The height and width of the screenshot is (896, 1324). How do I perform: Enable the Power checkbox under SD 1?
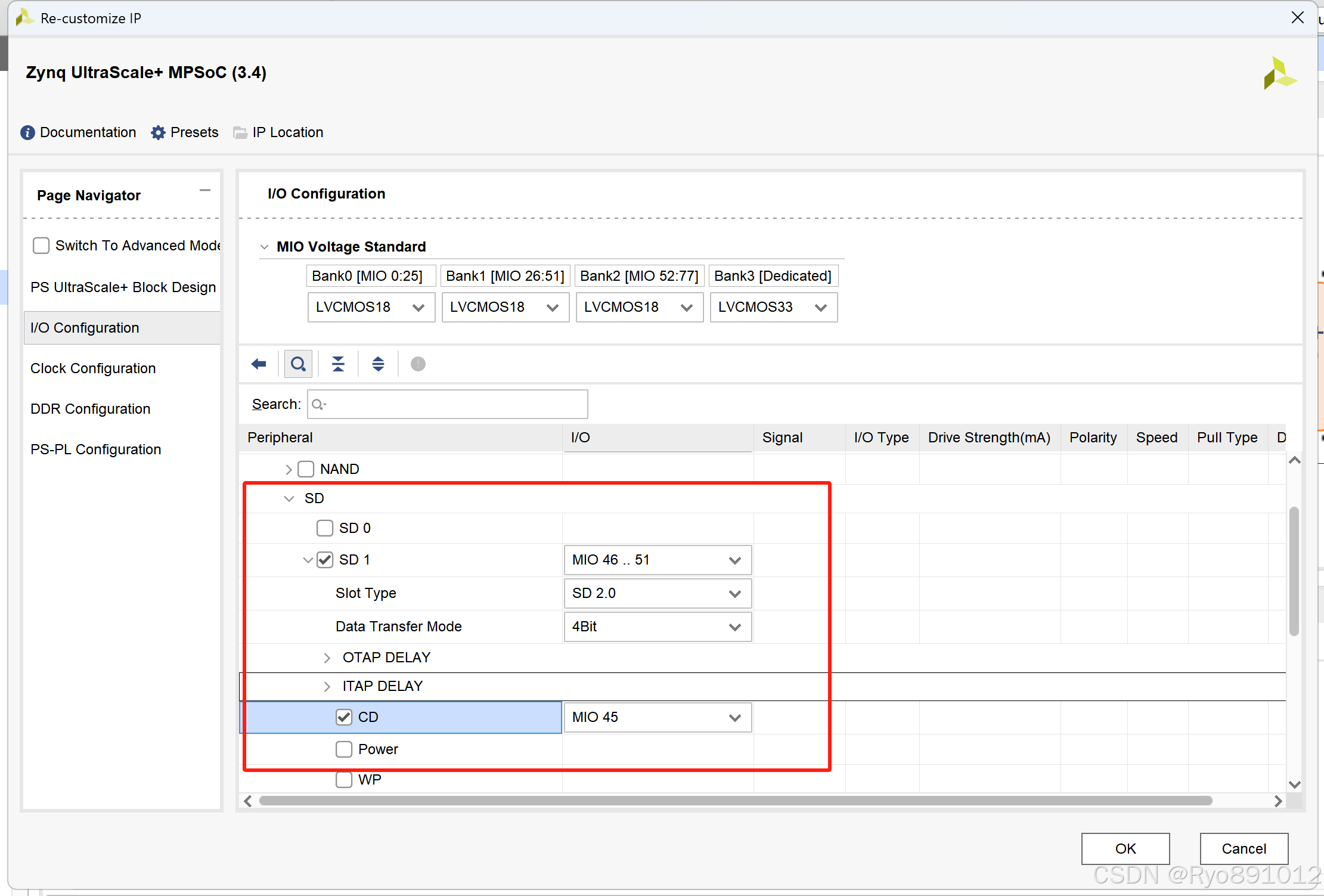tap(344, 749)
